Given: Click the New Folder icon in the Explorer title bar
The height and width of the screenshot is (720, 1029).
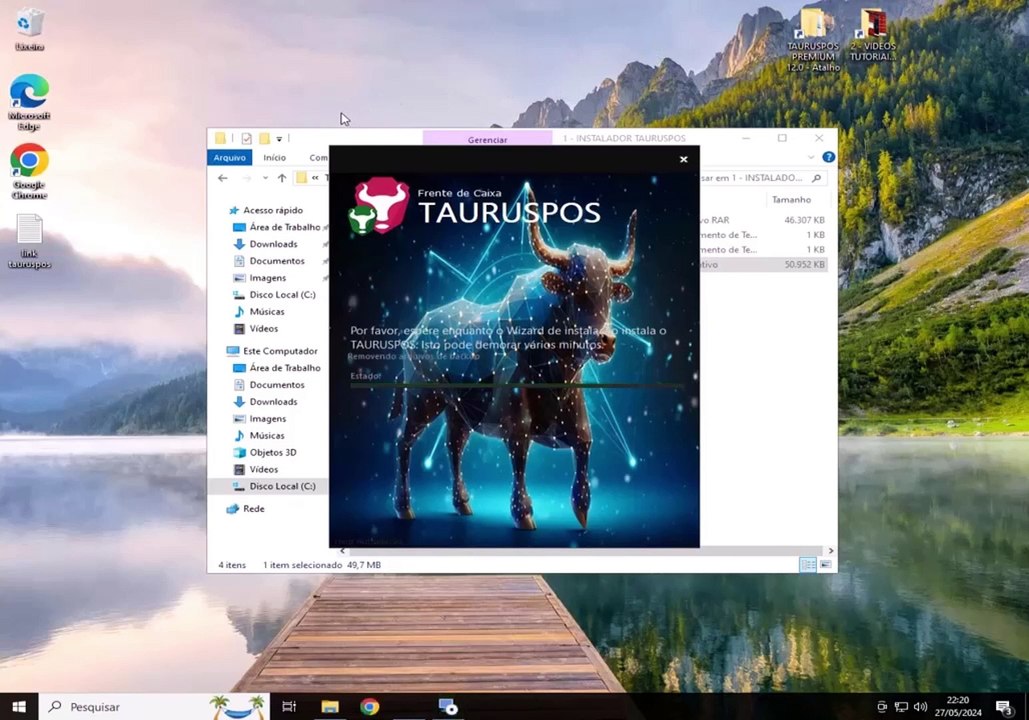Looking at the screenshot, I should click(x=264, y=138).
